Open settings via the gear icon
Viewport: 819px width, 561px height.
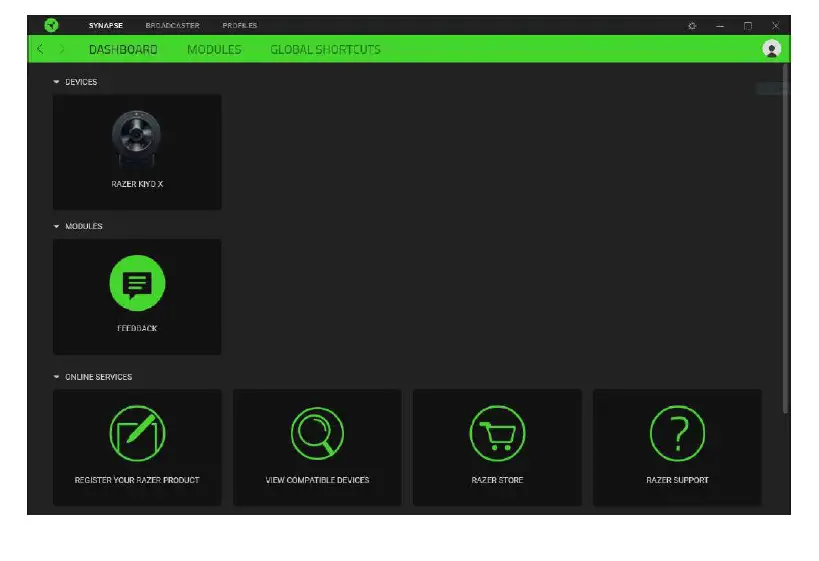[x=692, y=26]
